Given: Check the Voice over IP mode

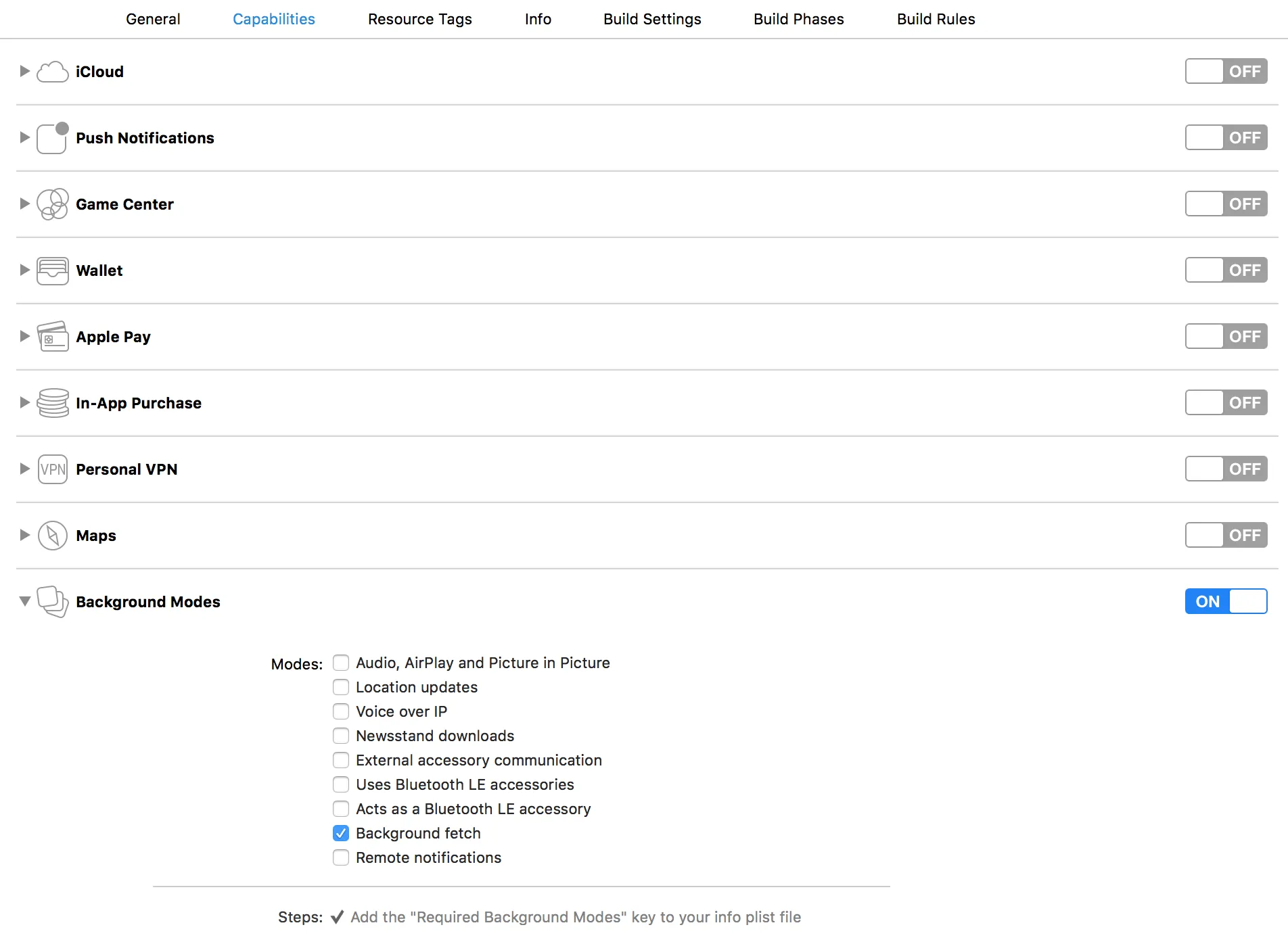Looking at the screenshot, I should point(341,711).
